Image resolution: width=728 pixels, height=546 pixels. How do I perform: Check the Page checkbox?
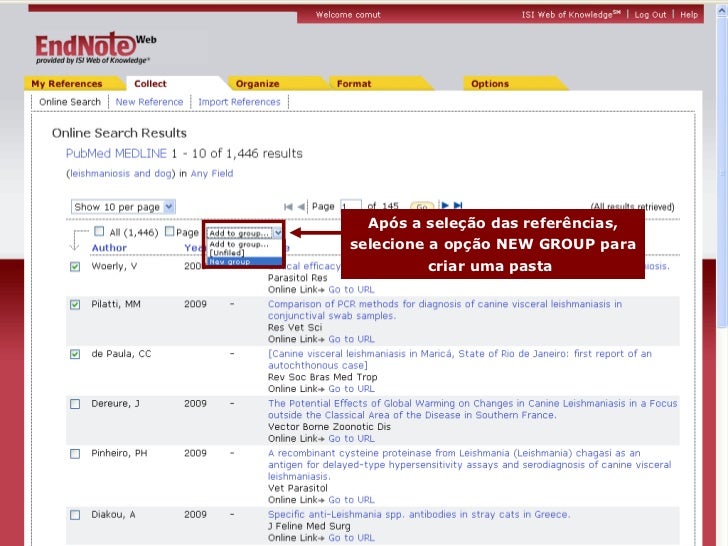pyautogui.click(x=169, y=231)
